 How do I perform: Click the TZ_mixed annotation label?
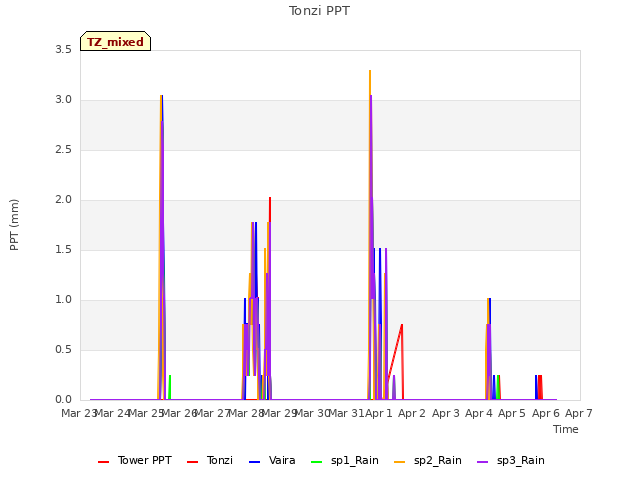[x=116, y=42]
